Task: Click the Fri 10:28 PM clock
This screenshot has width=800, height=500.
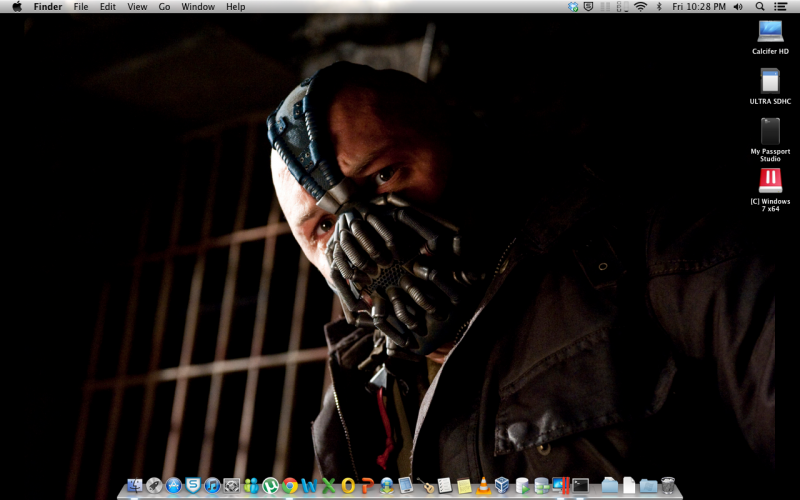Action: (698, 7)
